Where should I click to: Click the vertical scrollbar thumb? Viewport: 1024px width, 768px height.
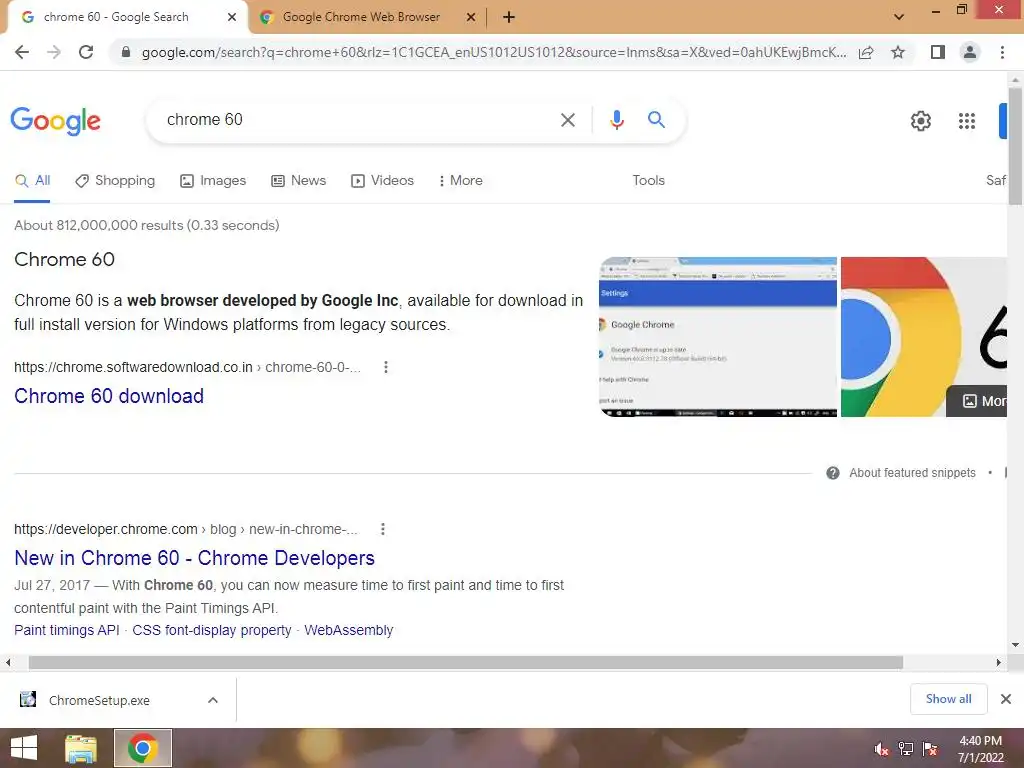click(1015, 146)
